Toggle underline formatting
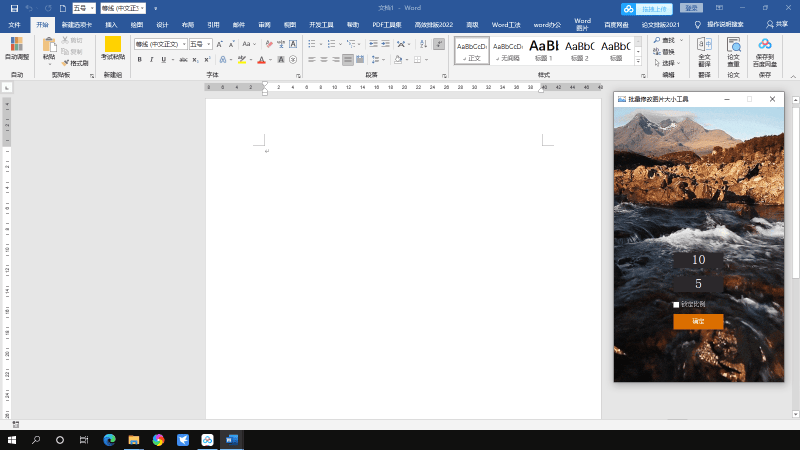Screen dimensions: 800x450 [165, 60]
